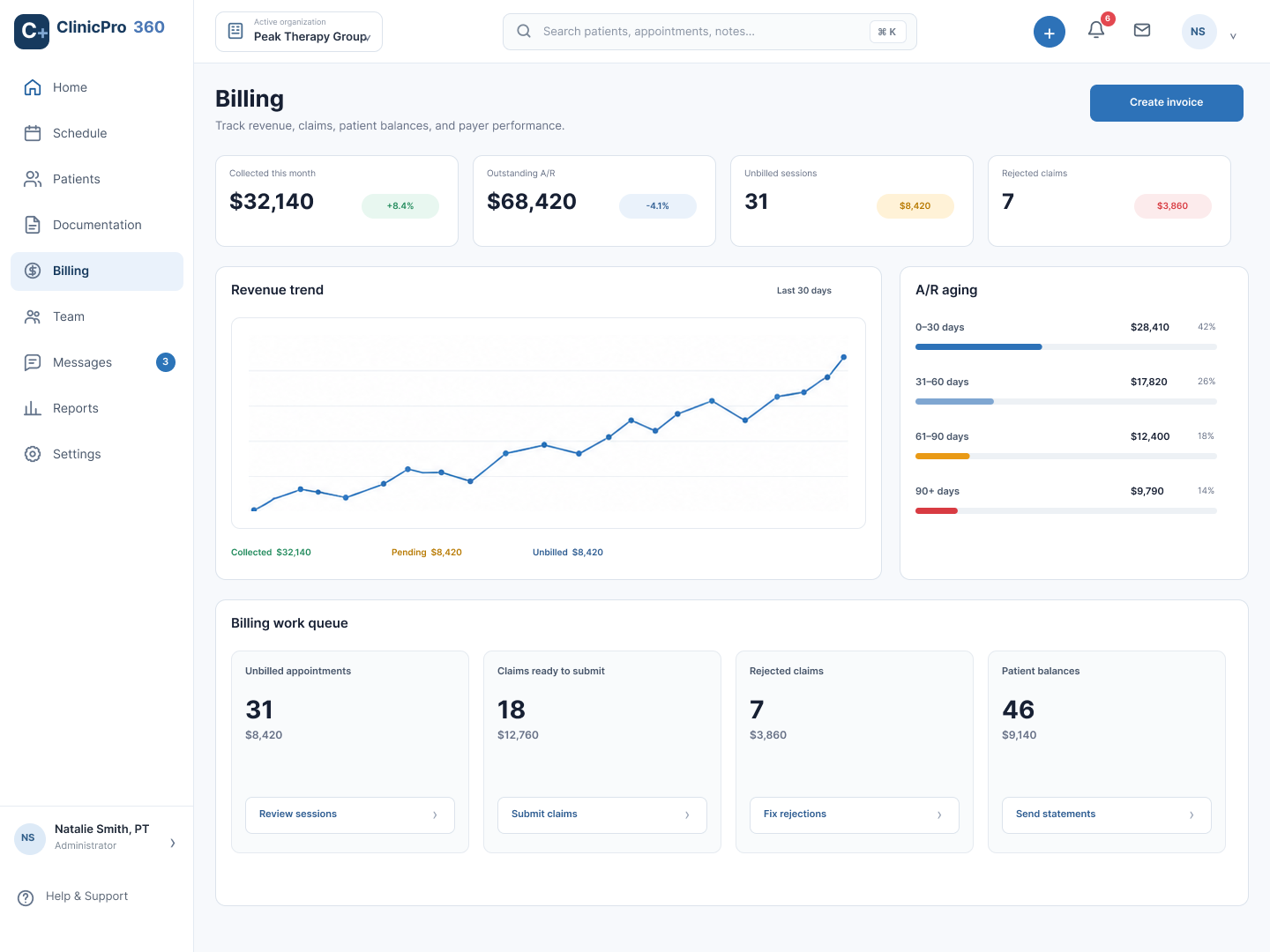Click the NS avatar beside Natalie Smith

[28, 838]
